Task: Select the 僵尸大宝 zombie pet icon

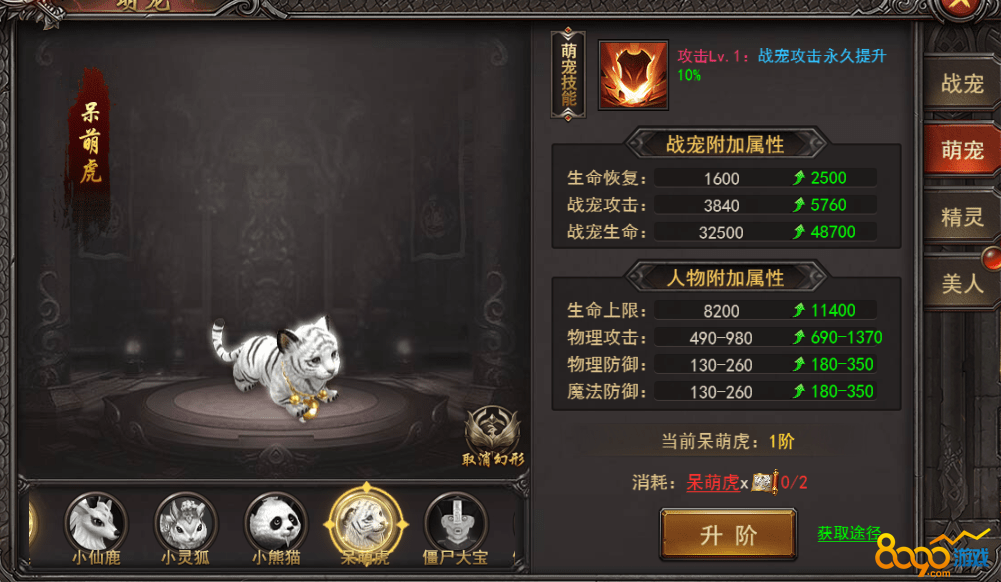Action: coord(456,523)
